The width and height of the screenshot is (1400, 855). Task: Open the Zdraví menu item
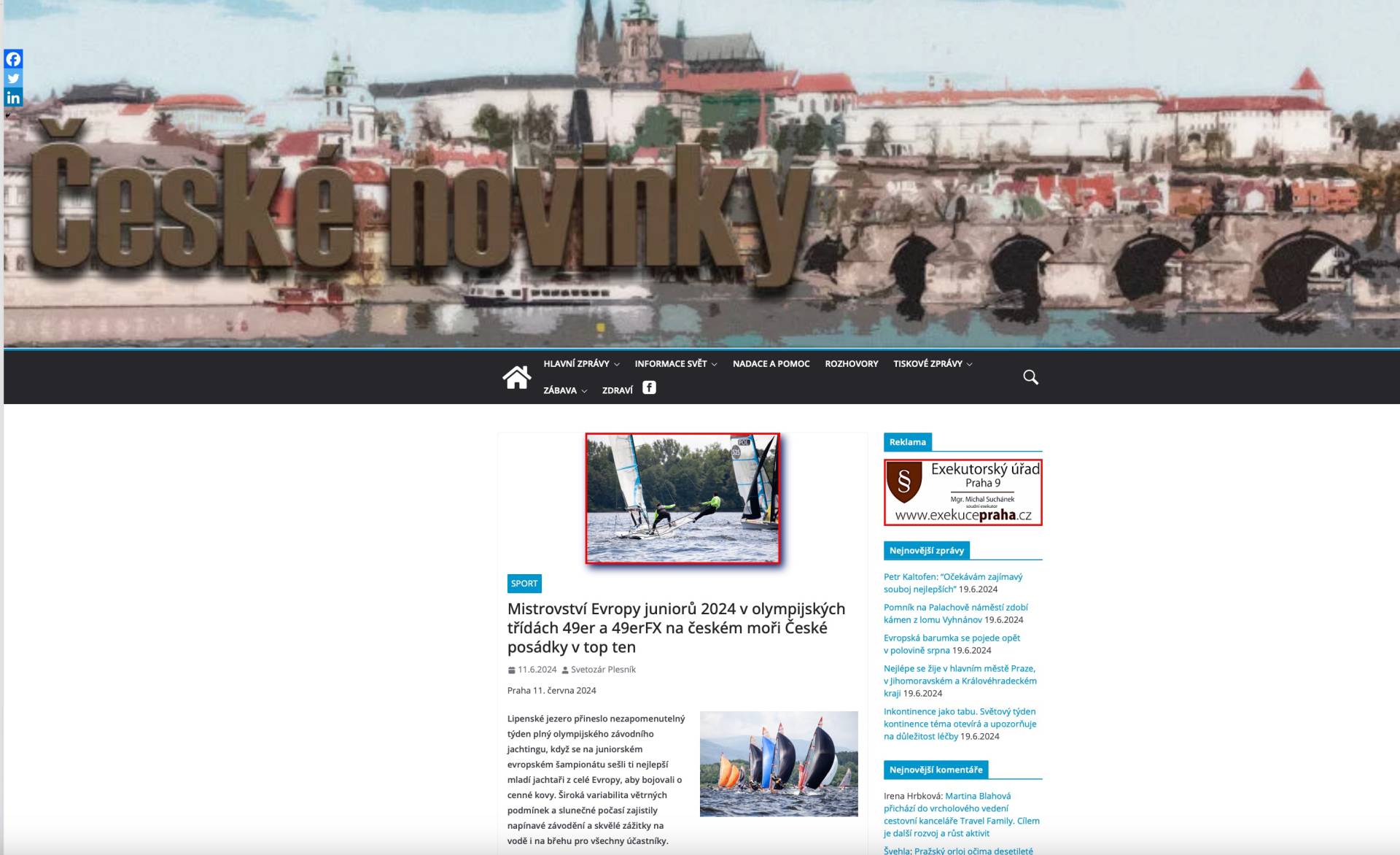(x=617, y=391)
